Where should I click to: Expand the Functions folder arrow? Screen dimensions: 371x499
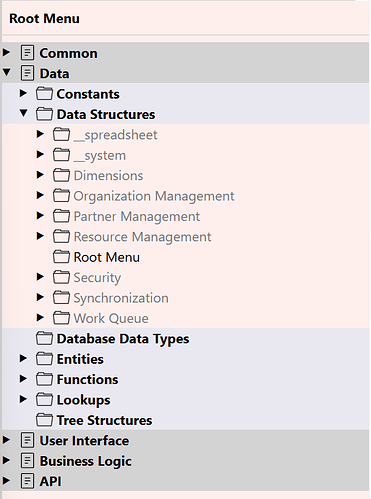(23, 379)
